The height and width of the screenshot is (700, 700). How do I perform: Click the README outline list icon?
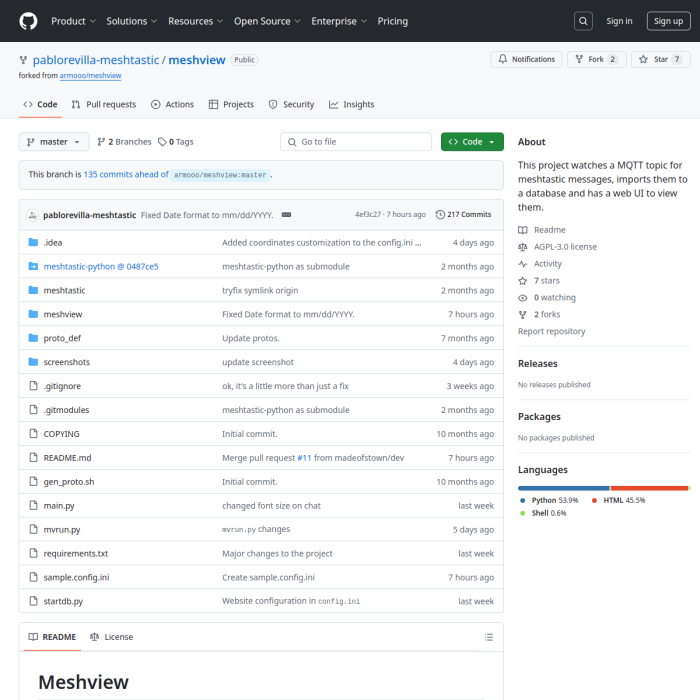(488, 637)
